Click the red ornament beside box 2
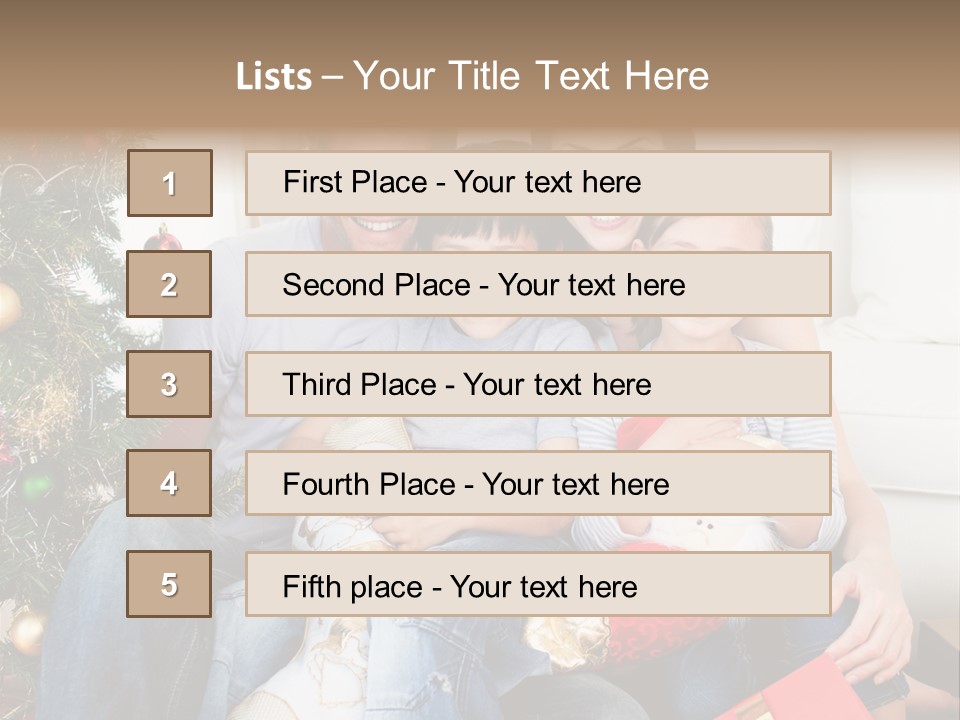This screenshot has height=720, width=960. (162, 238)
